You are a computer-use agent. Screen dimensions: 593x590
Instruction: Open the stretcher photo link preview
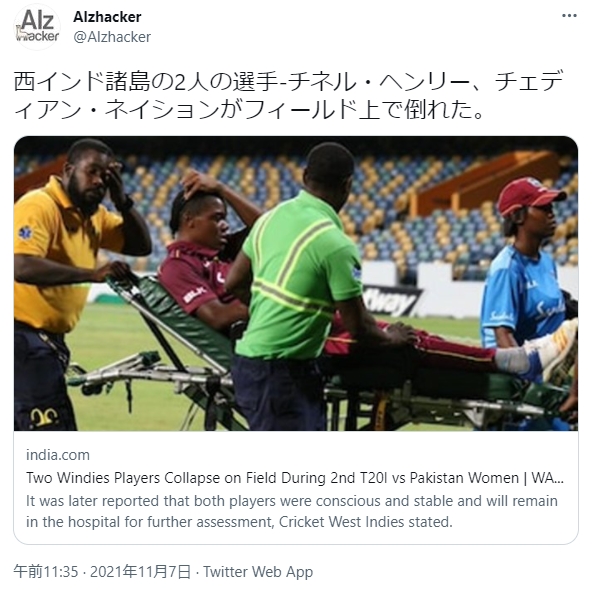pos(296,283)
